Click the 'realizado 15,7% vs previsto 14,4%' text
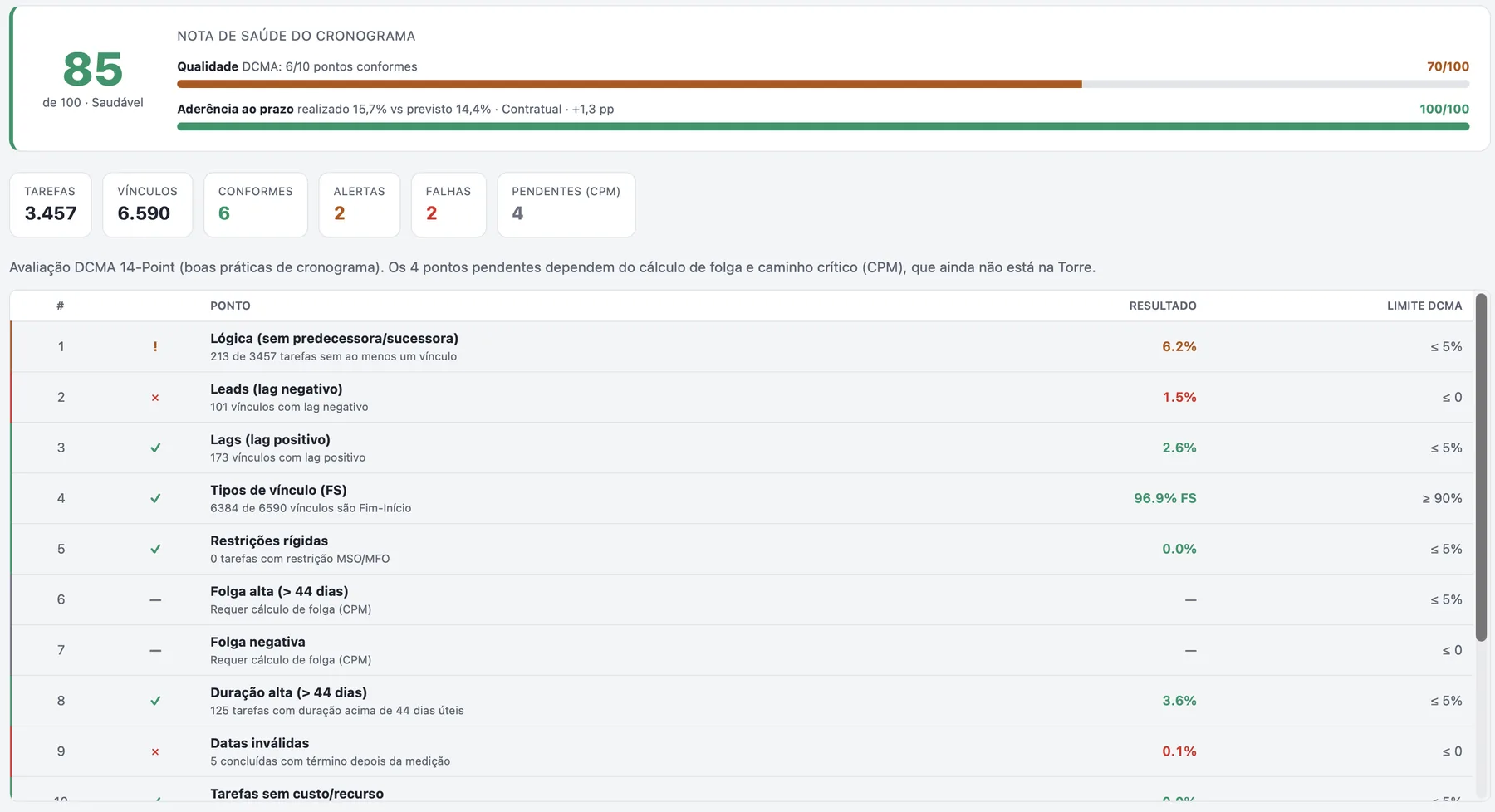 pos(395,109)
